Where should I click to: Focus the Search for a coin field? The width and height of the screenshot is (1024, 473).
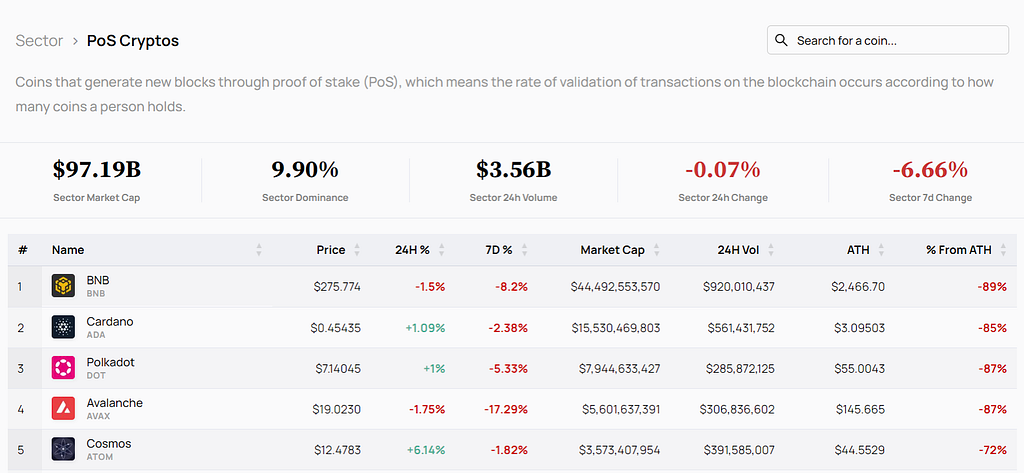click(888, 40)
